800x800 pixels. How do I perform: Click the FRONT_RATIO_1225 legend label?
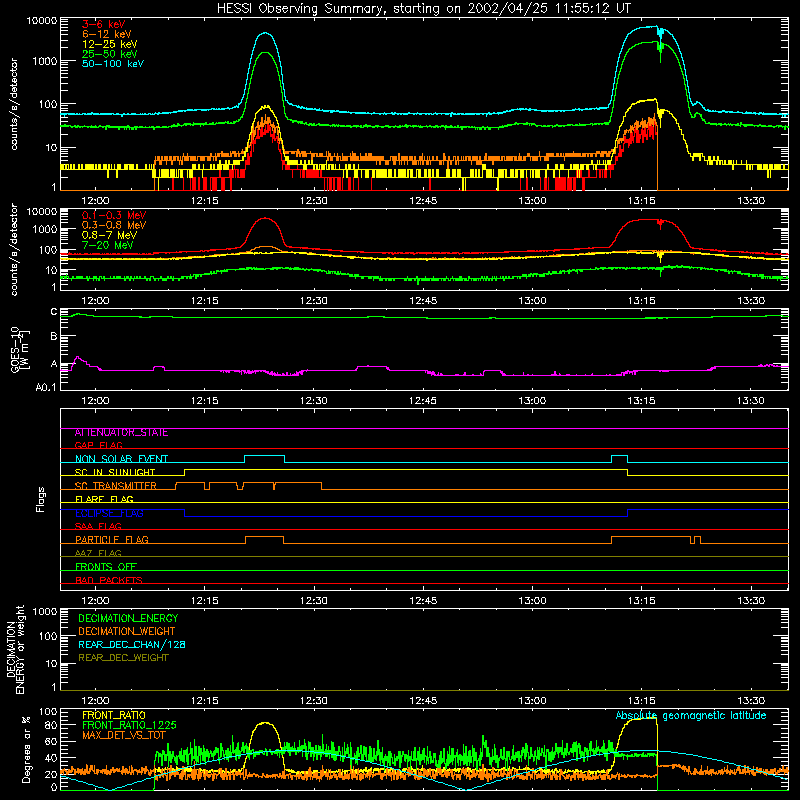coord(129,725)
